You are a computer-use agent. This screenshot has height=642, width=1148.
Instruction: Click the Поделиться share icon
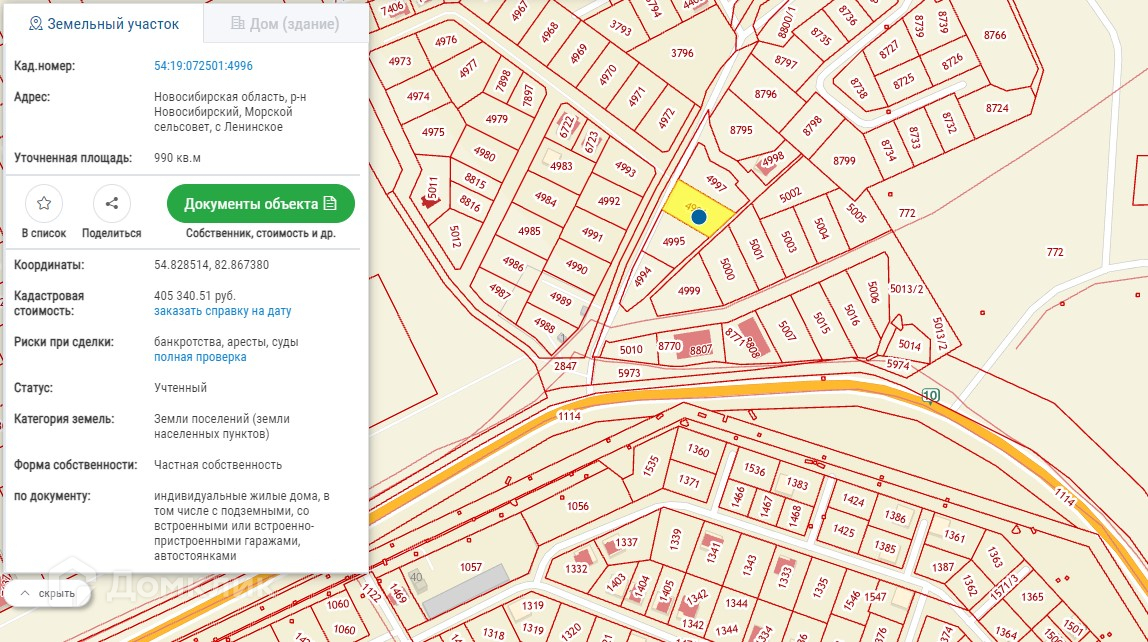coord(112,204)
